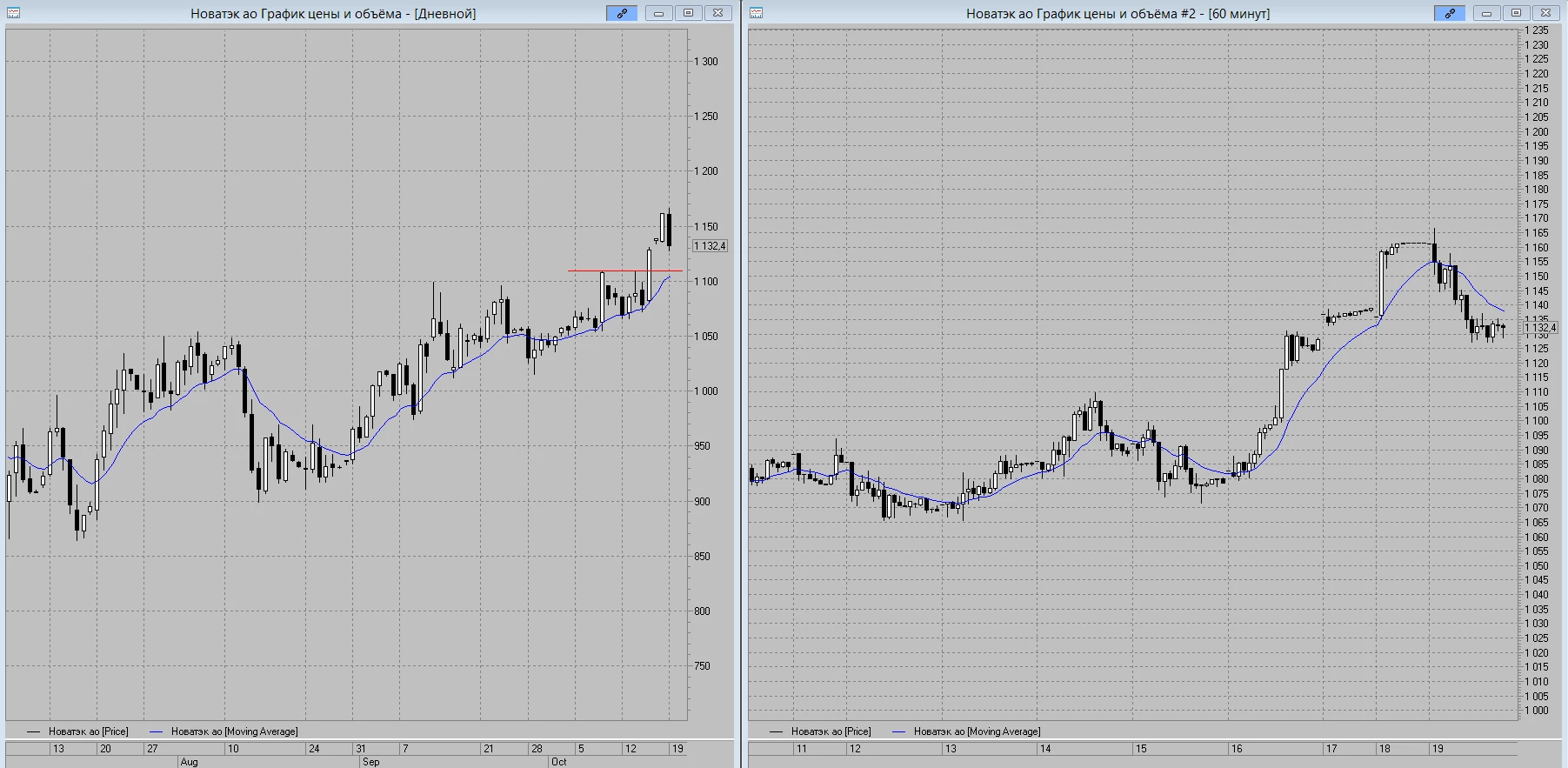Close the 60-minute chart window

(x=1545, y=13)
